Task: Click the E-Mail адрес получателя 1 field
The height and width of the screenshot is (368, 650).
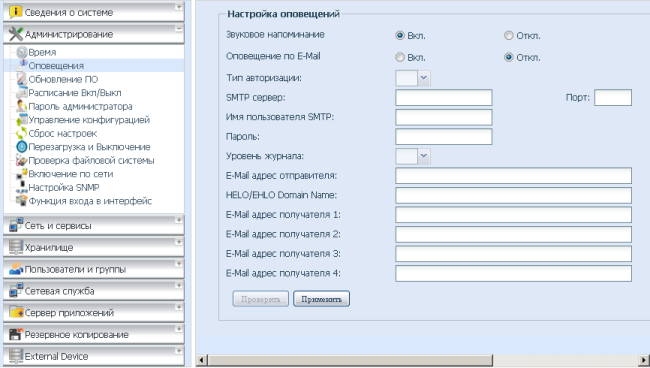Action: pyautogui.click(x=513, y=215)
